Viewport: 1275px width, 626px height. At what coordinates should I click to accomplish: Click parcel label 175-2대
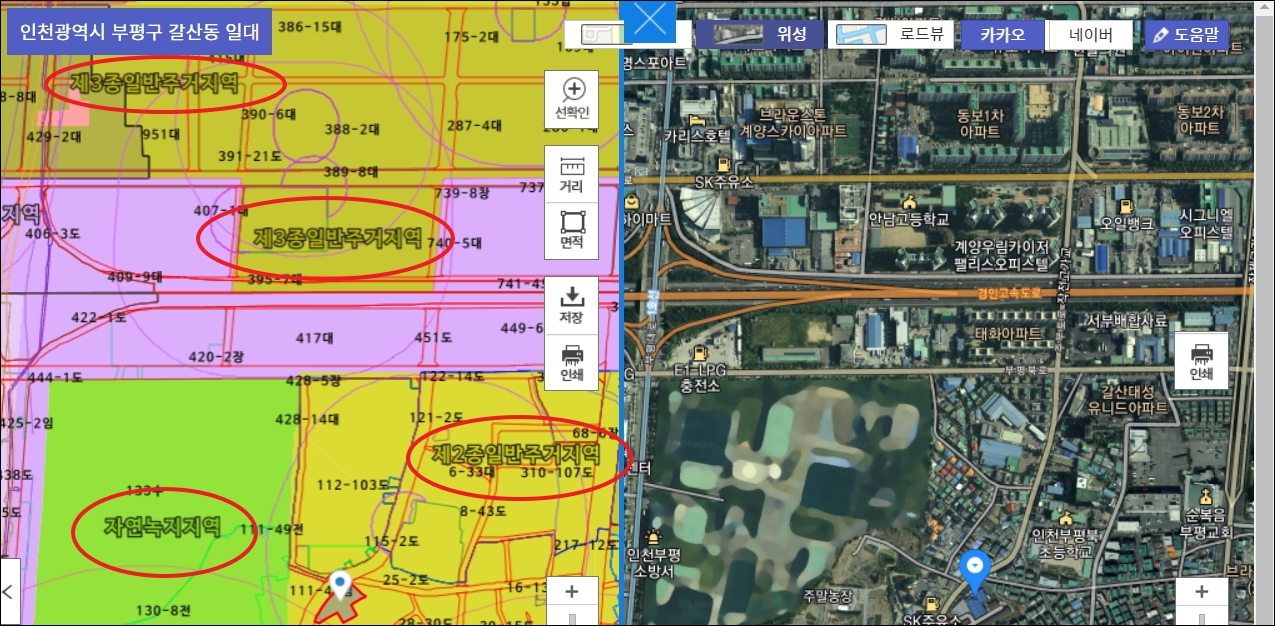point(471,36)
